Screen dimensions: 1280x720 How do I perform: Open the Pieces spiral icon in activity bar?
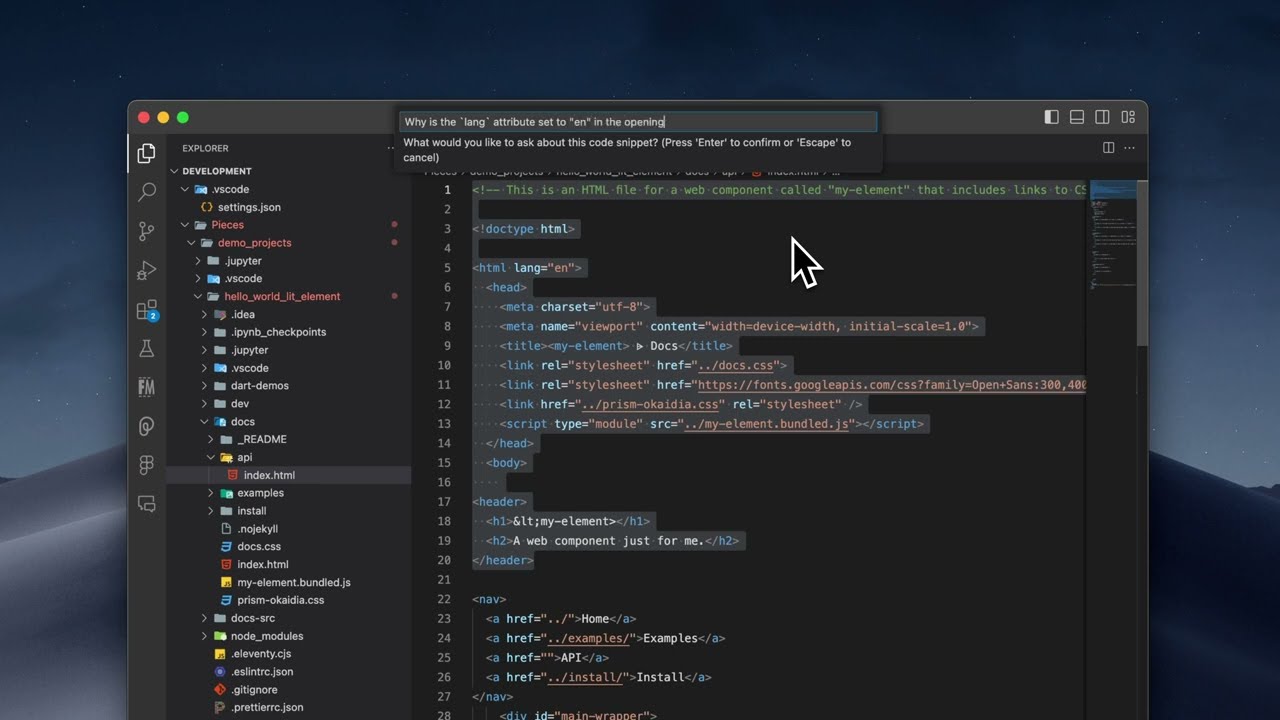point(147,427)
